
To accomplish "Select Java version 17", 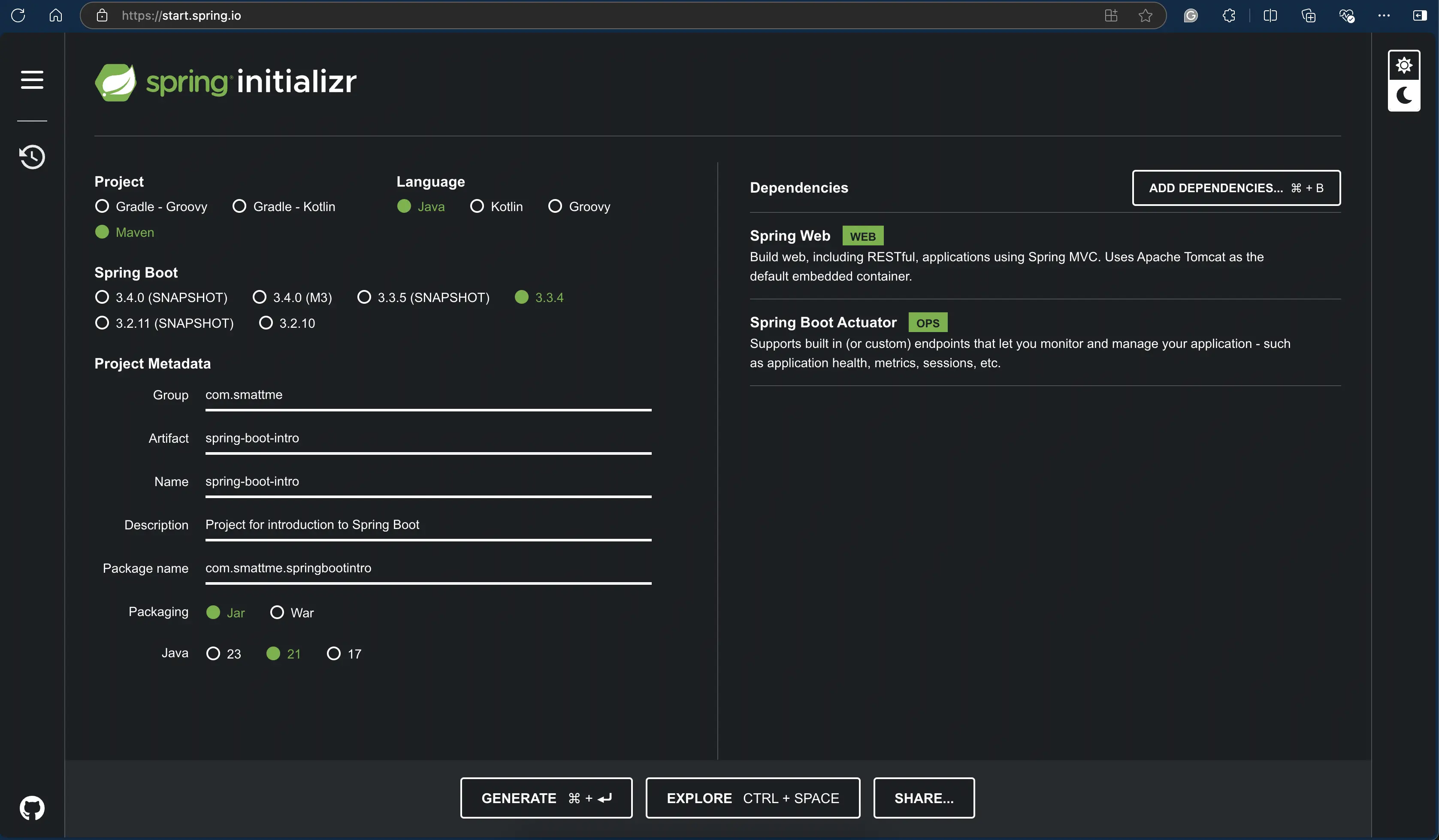I will tap(344, 653).
